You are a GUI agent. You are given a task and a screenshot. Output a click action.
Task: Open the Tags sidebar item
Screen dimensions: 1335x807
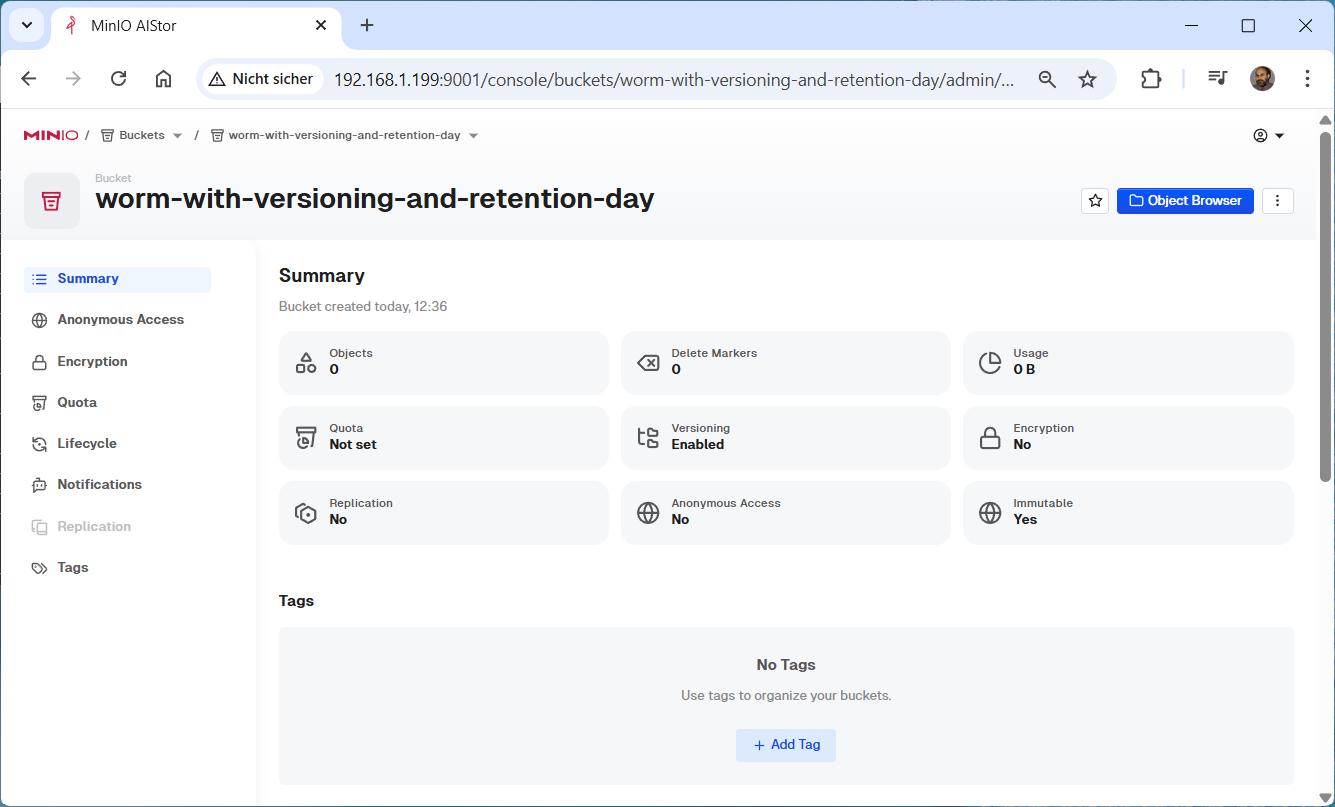(x=73, y=568)
